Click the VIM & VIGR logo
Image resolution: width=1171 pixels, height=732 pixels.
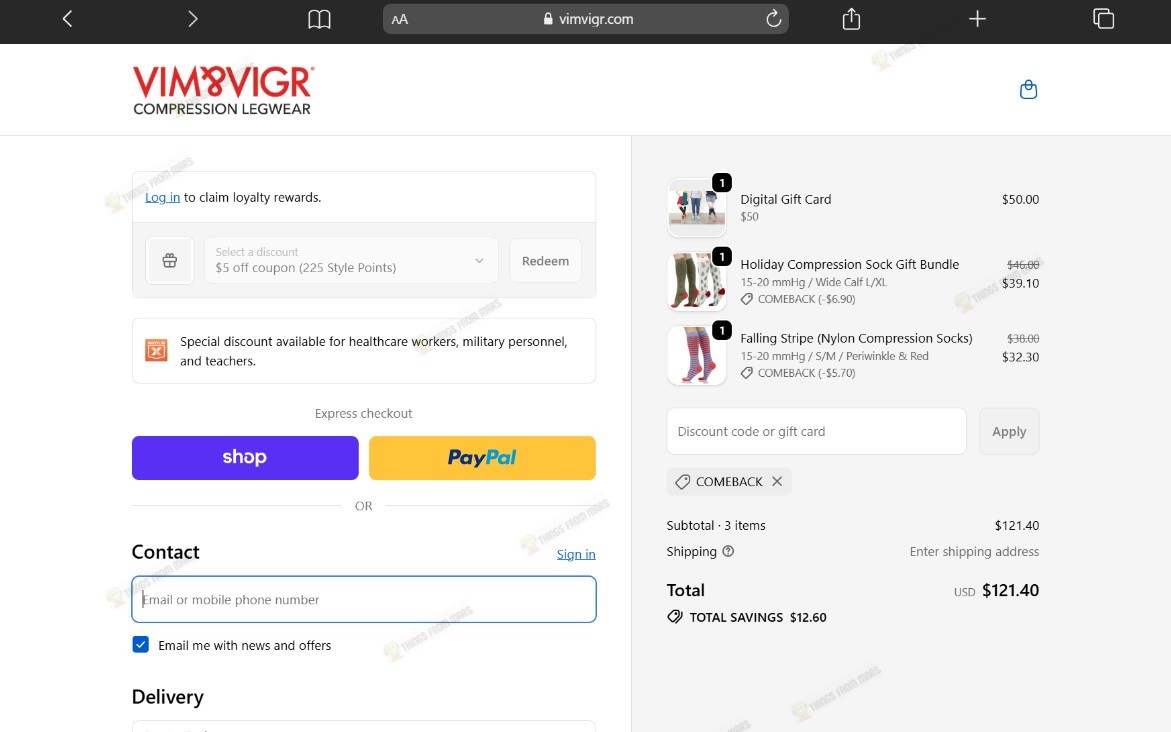(x=223, y=90)
